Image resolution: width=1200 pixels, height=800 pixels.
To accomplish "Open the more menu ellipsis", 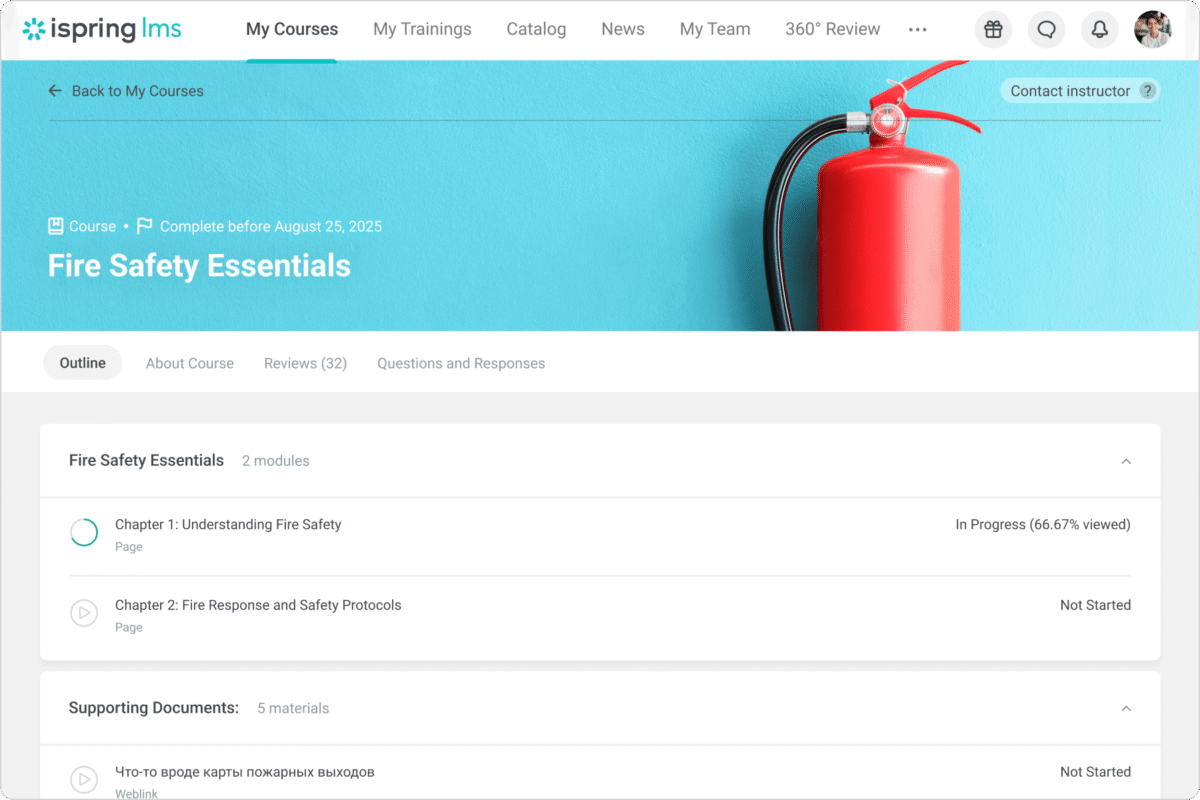I will [917, 30].
